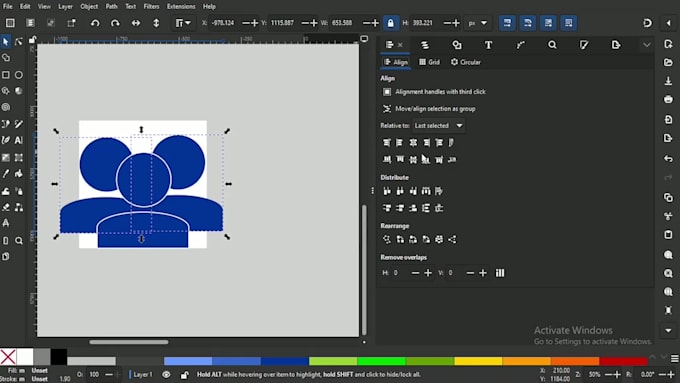The height and width of the screenshot is (383, 680).
Task: Center objects on horizontal axis
Action: tap(413, 160)
